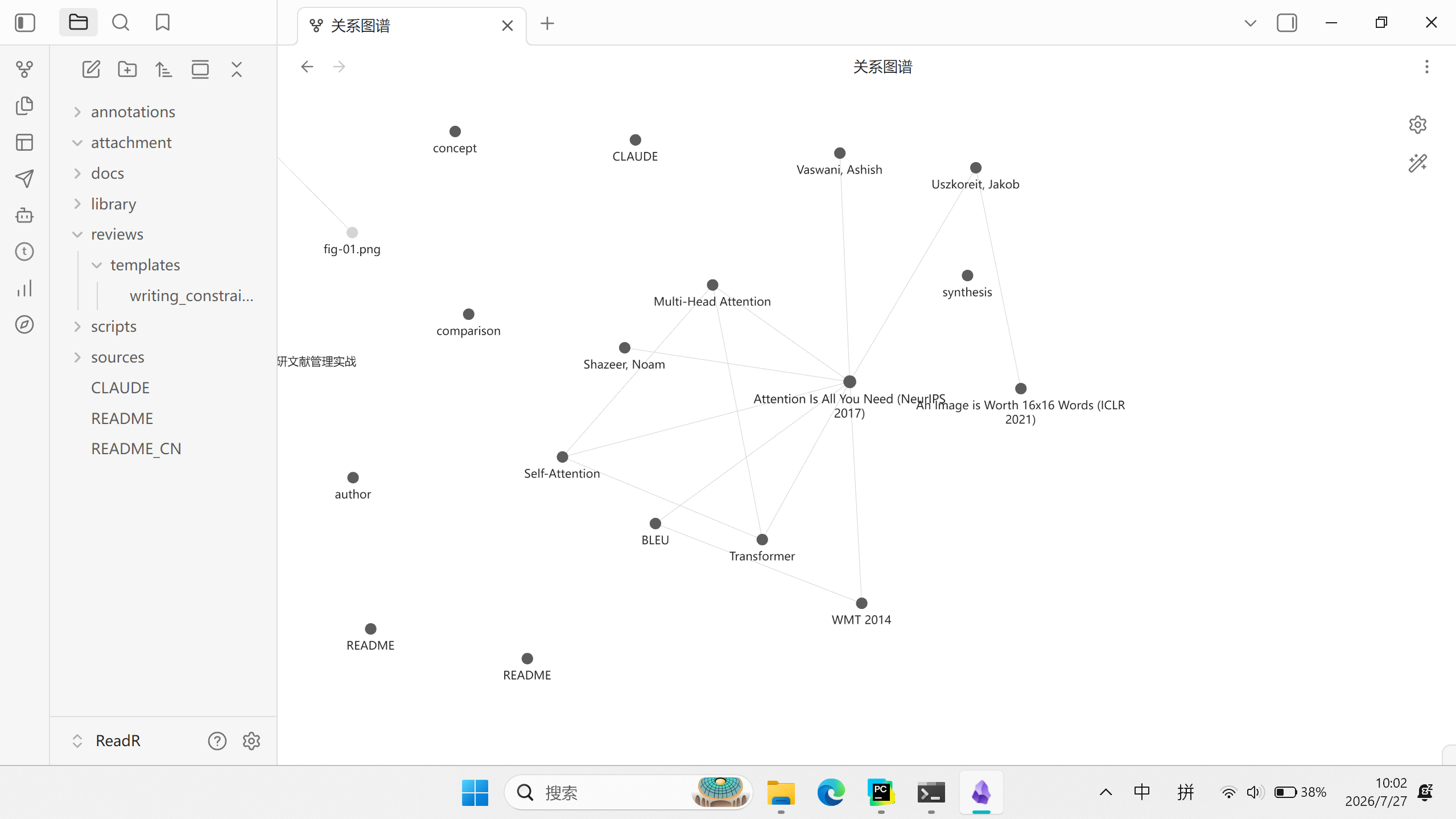Open PyCharm from taskbar
1456x819 pixels.
point(881,792)
